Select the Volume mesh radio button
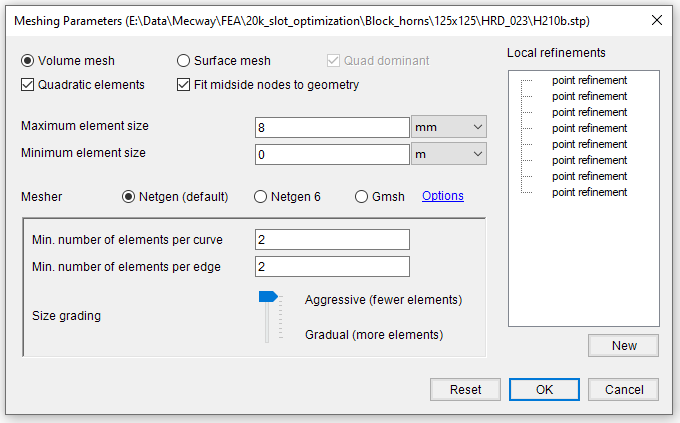Screen dimensions: 680x423 [27, 61]
